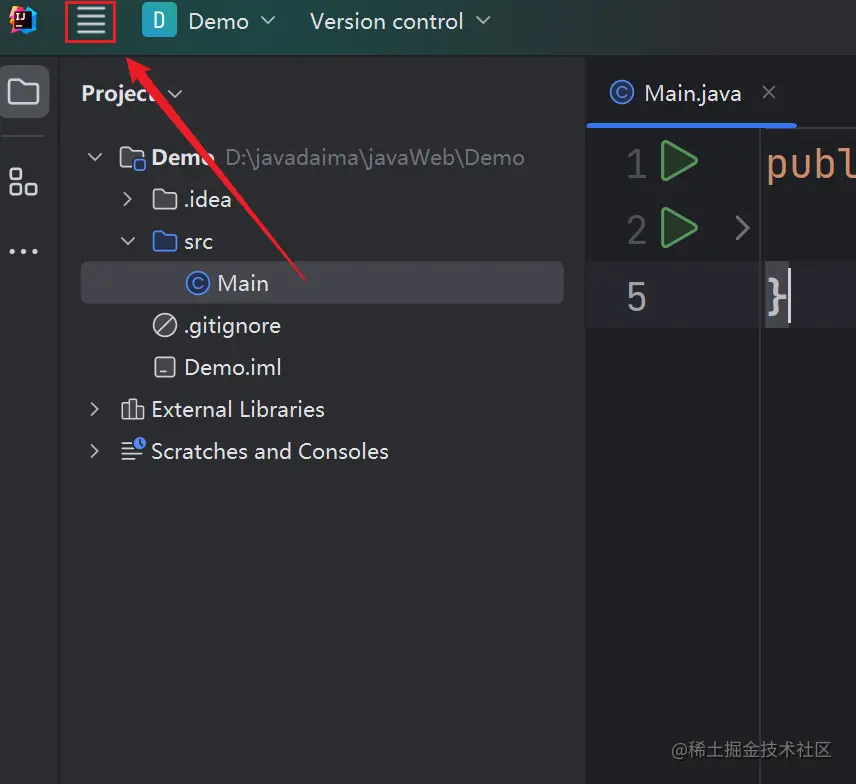The width and height of the screenshot is (856, 784).
Task: Click line number 1 in gutter
Action: pyautogui.click(x=637, y=164)
